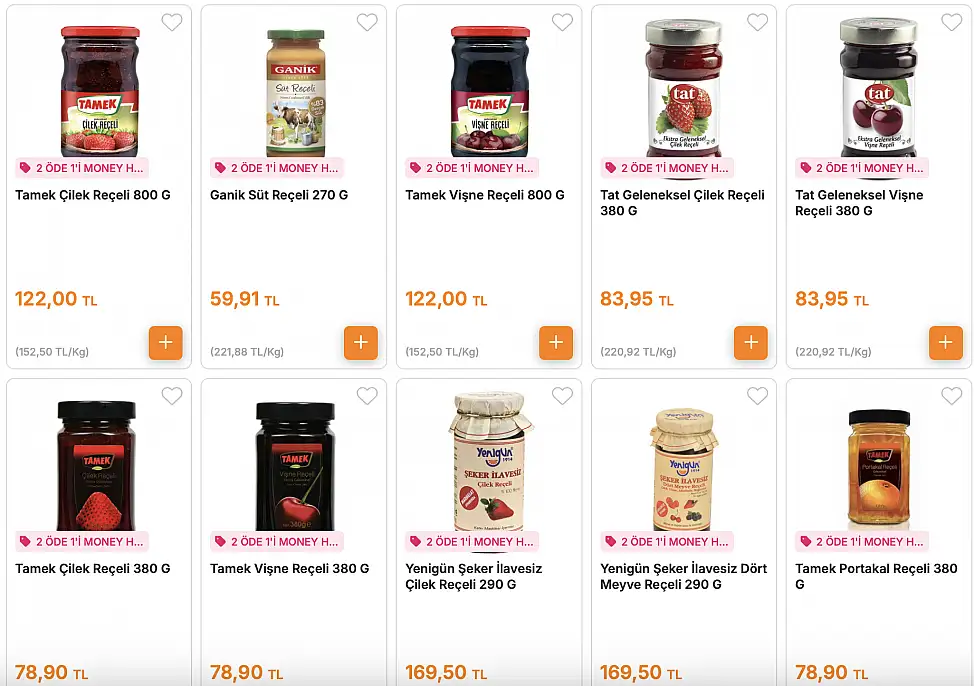Click heart on Yenigün Şeker İlavesiz Çilek Reçeli
Viewport: 974px width, 686px height.
[562, 396]
